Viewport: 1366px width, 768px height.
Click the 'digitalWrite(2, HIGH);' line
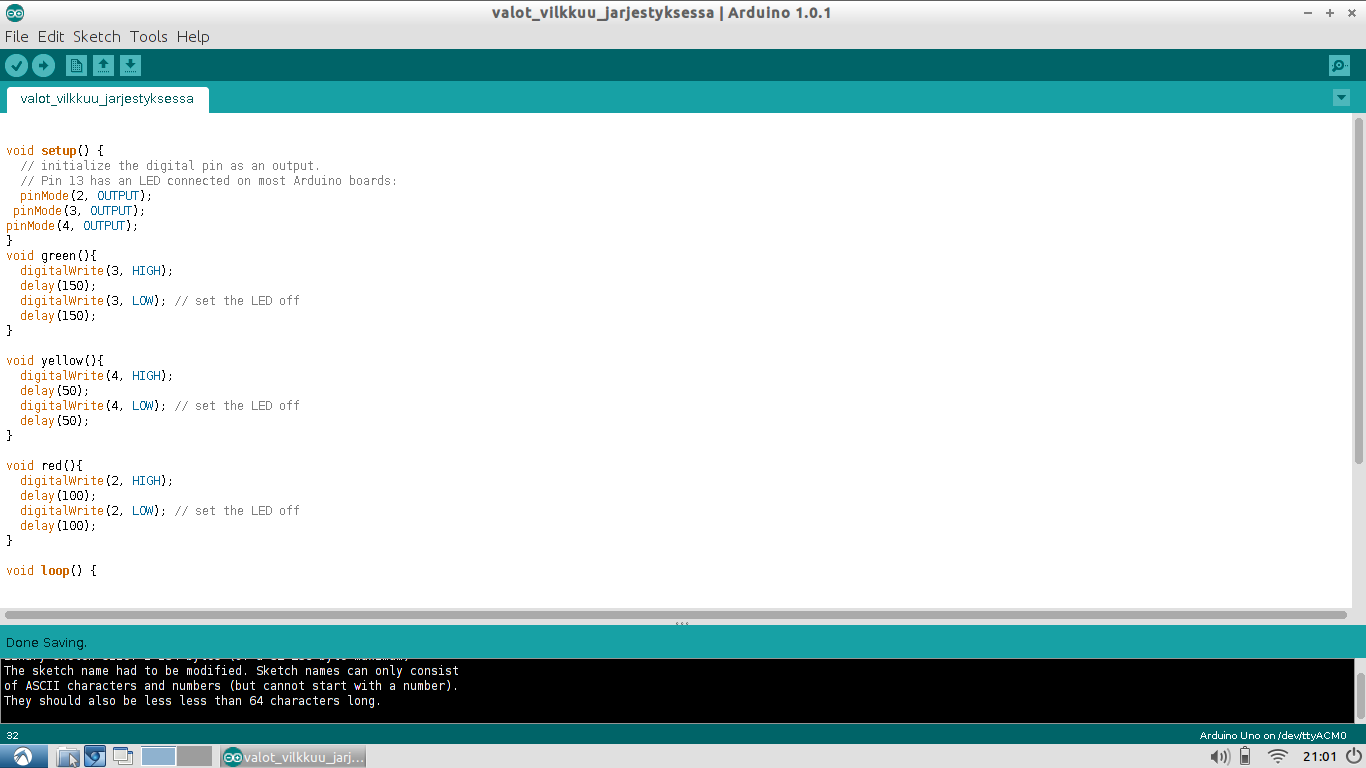[96, 481]
